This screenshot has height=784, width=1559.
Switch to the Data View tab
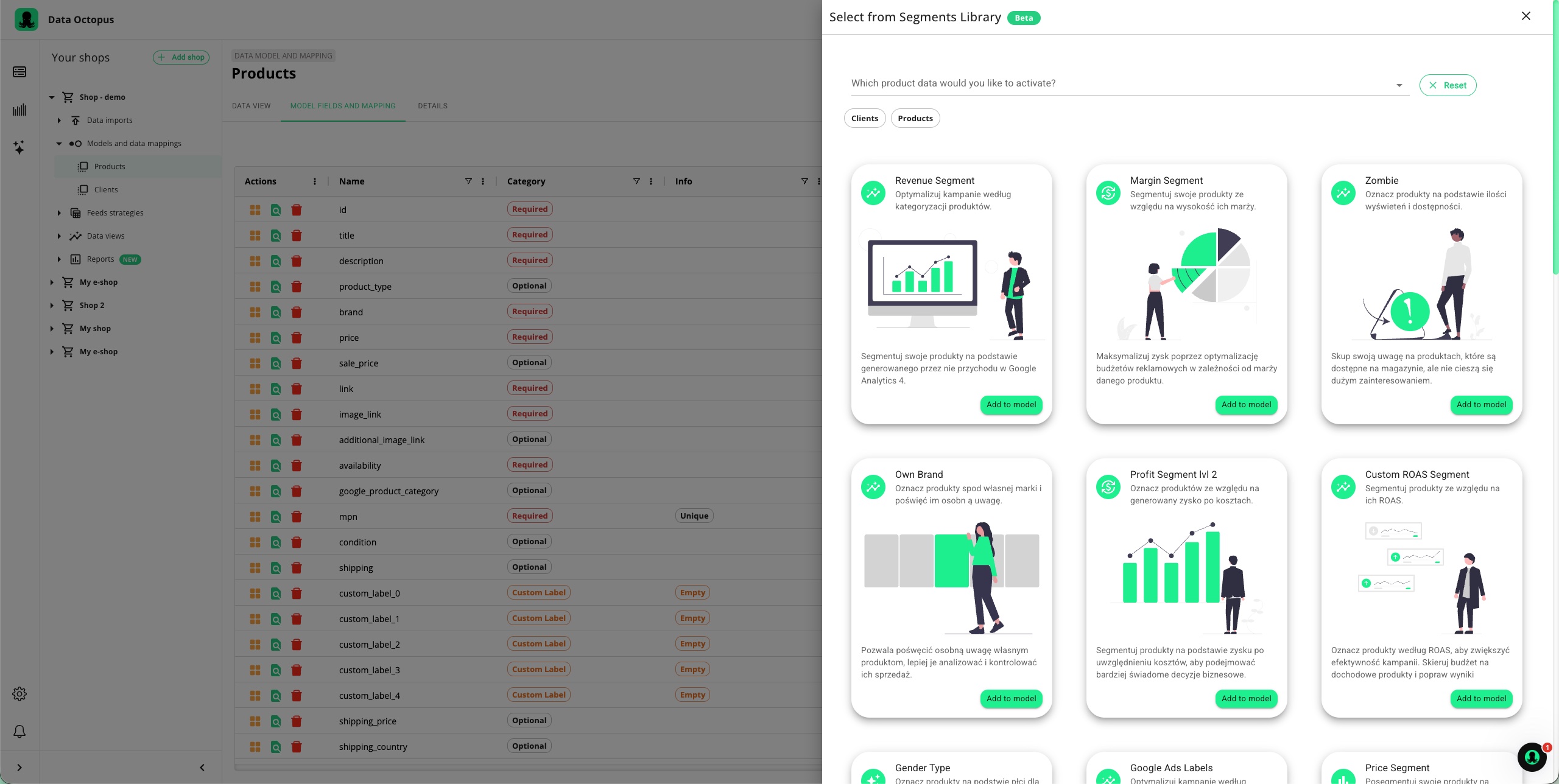pos(251,106)
